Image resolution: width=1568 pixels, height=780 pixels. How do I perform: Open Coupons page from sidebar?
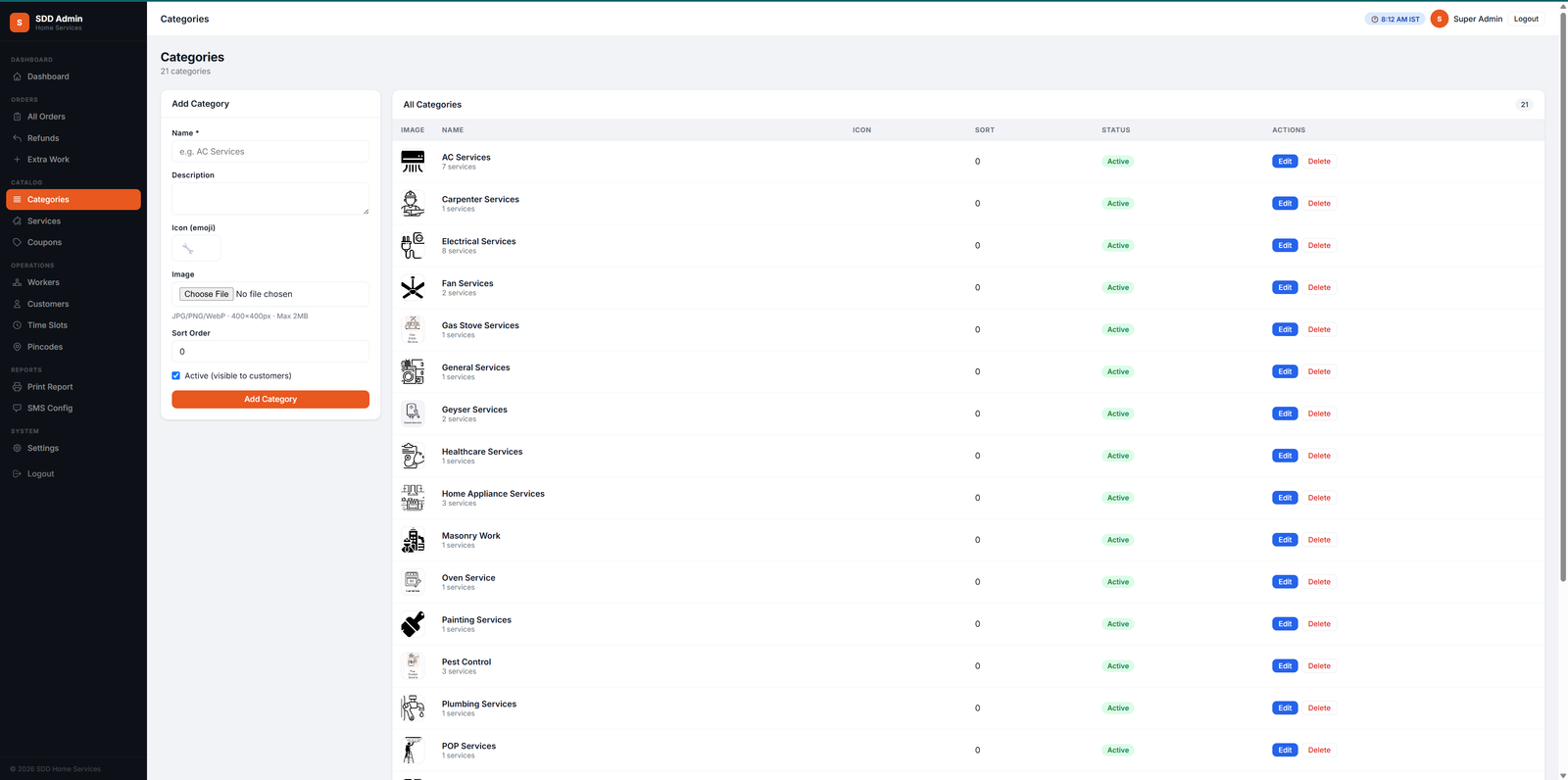73,242
